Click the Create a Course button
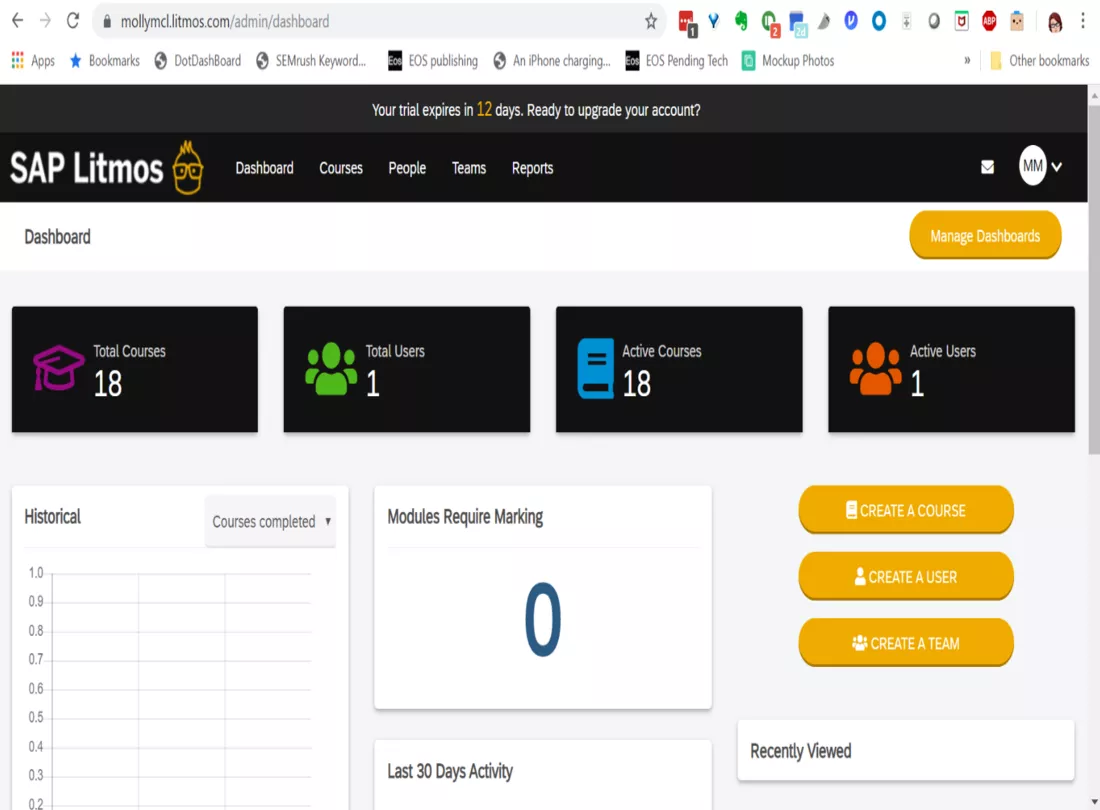Viewport: 1100px width, 810px height. [906, 510]
